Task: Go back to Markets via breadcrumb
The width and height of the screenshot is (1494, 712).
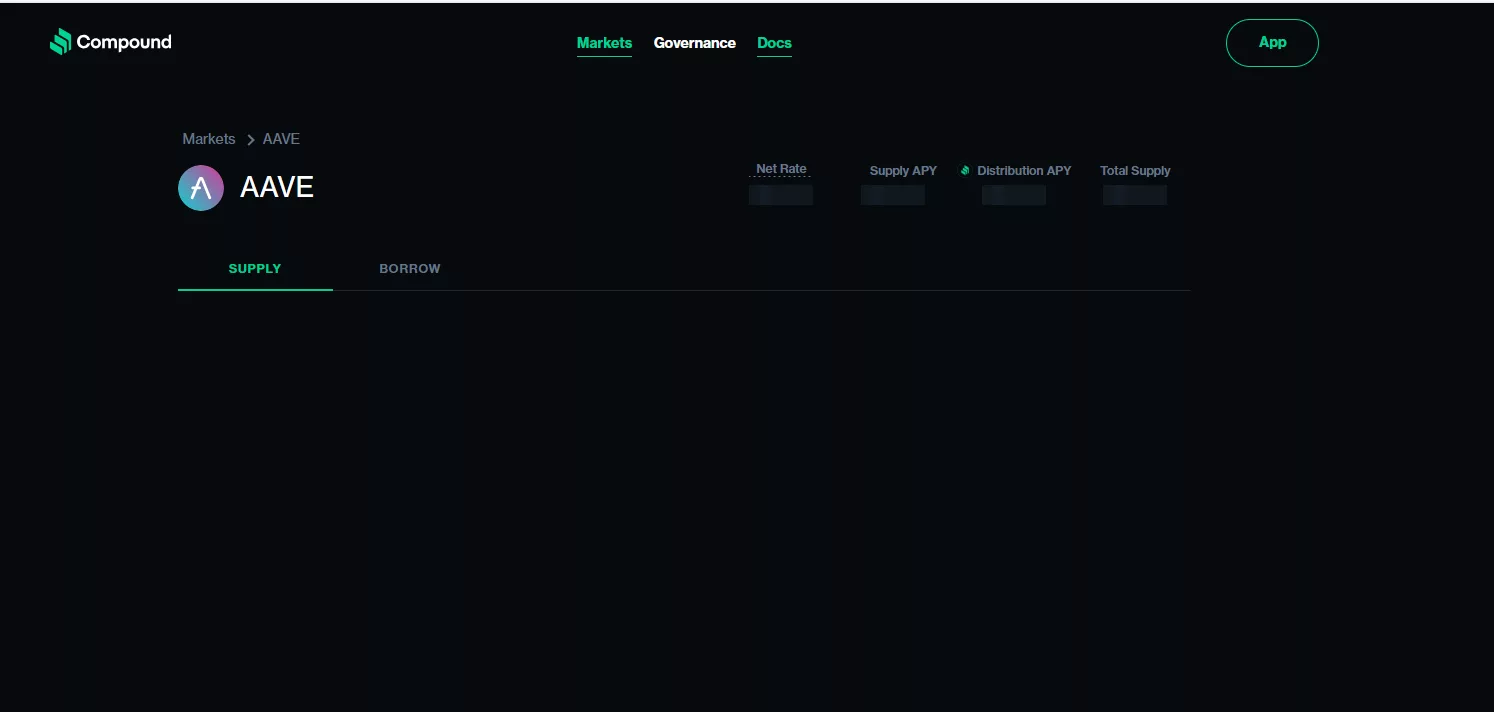Action: click(209, 139)
